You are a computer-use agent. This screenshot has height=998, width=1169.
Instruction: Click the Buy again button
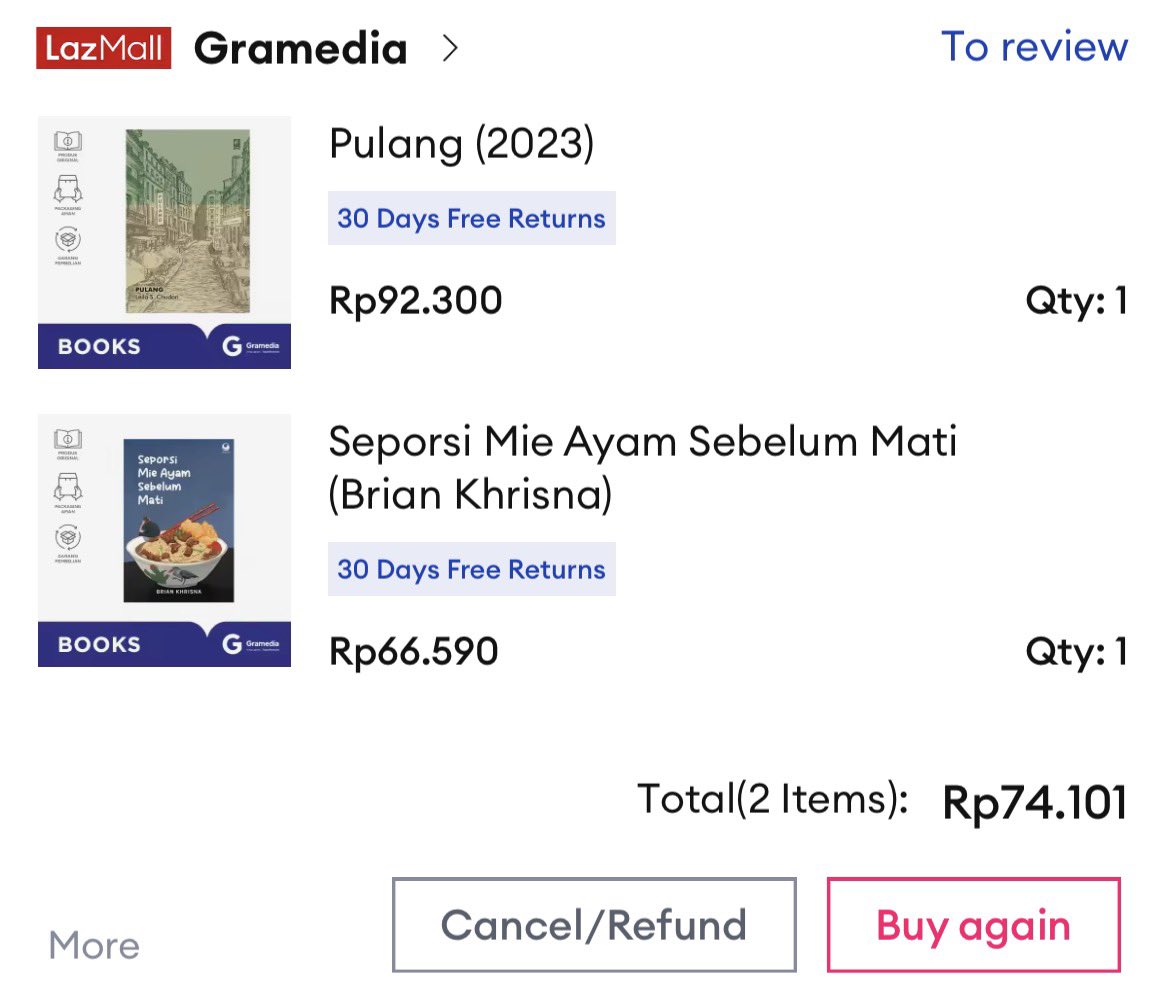(x=974, y=925)
